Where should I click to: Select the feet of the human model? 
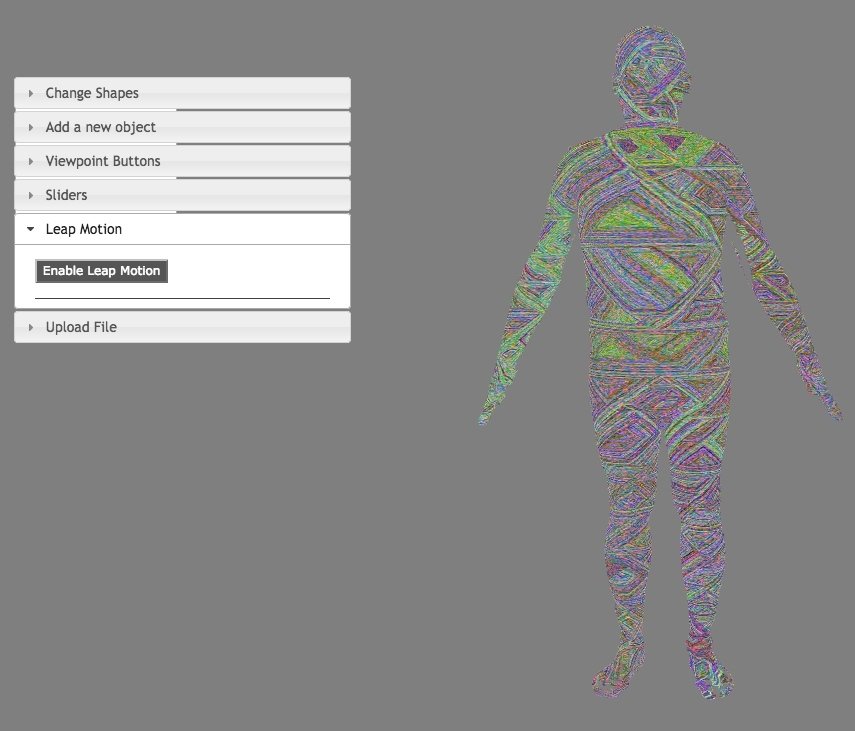pos(615,678)
